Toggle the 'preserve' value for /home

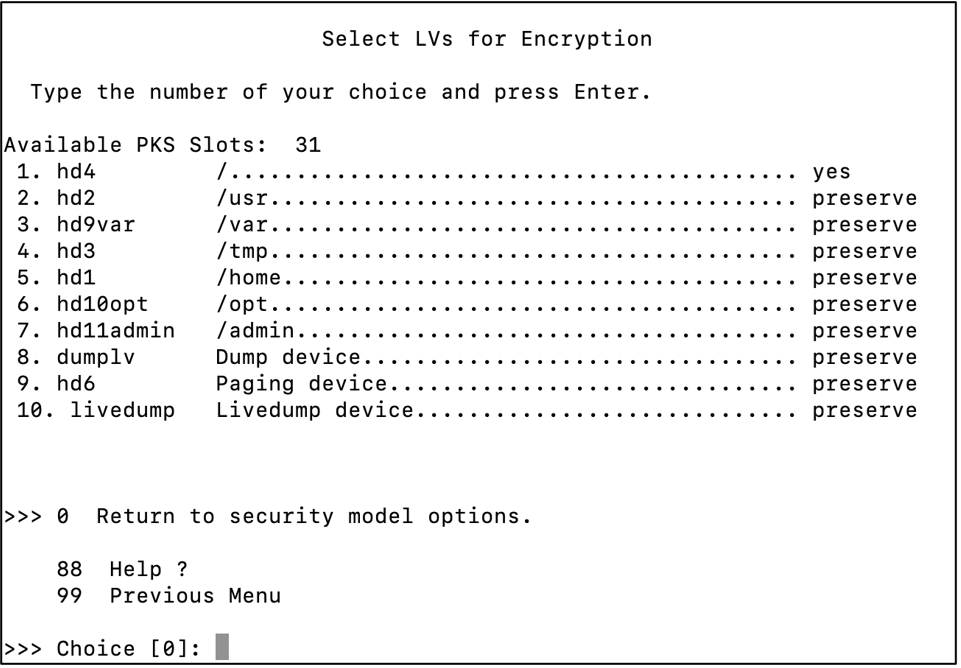[865, 278]
